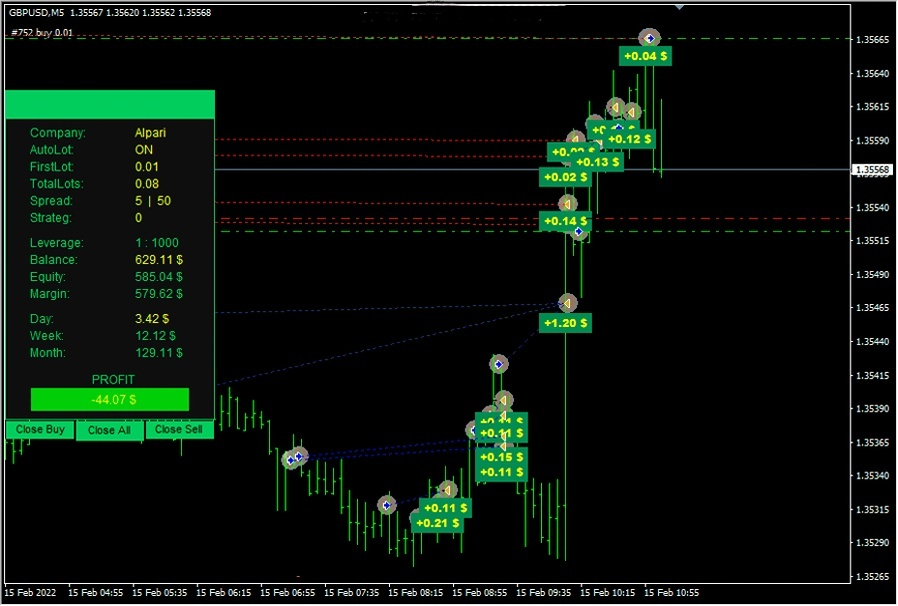Click the #752 buy 0.01 order label

point(42,32)
